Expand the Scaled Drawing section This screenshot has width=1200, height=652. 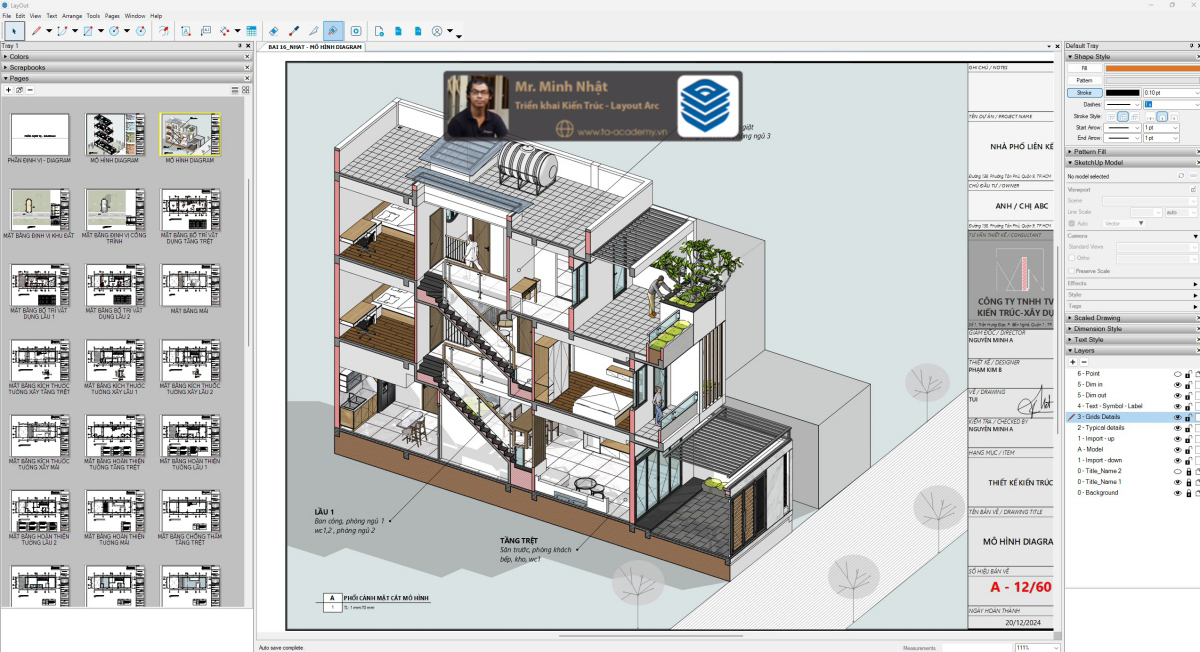click(1130, 318)
